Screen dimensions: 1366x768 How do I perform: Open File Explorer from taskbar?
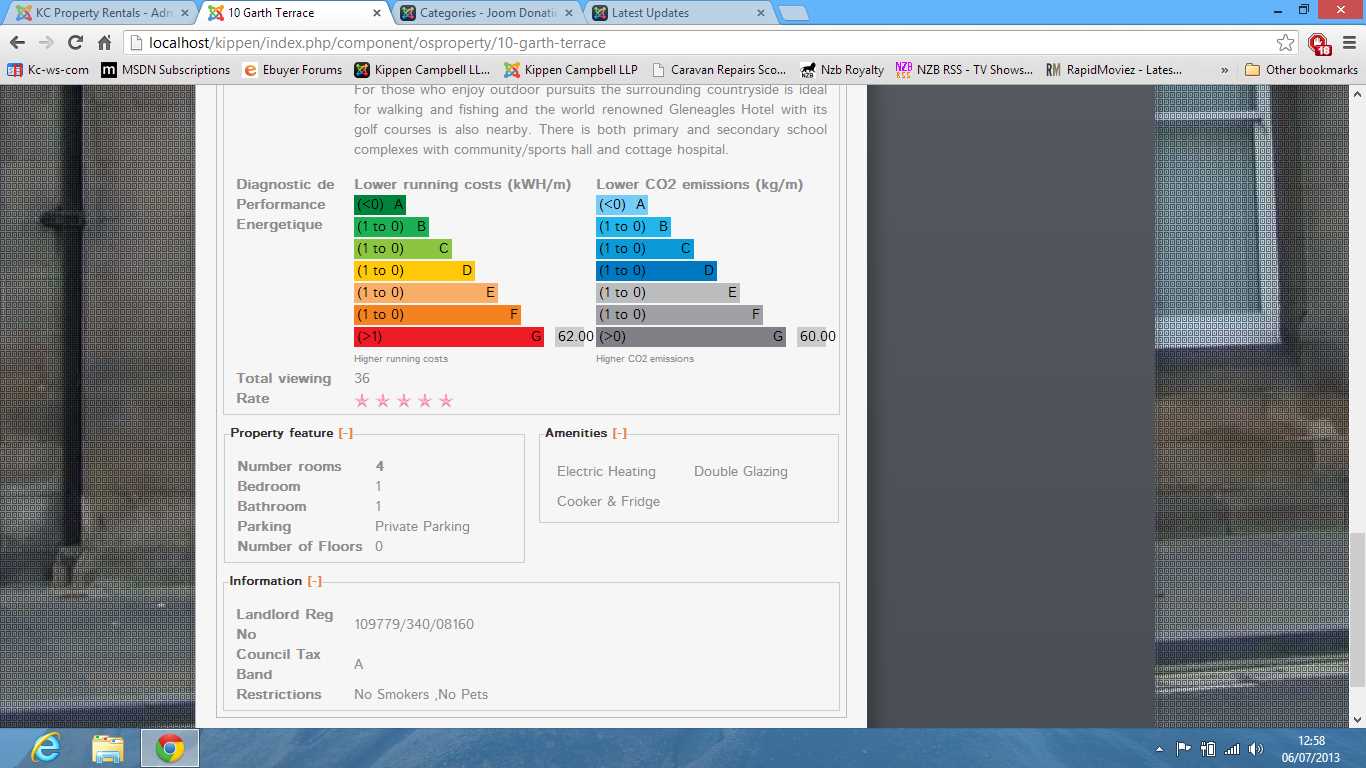(x=107, y=748)
